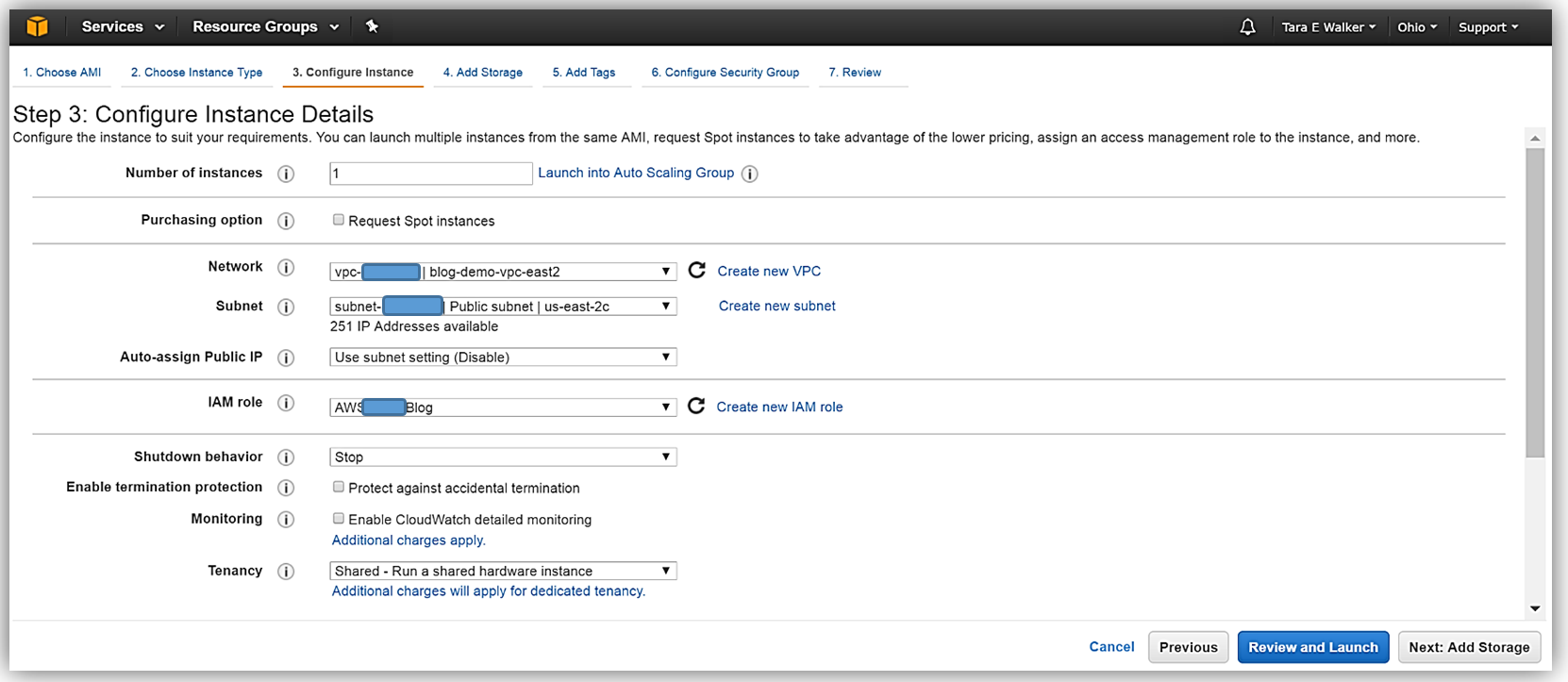The height and width of the screenshot is (682, 1568).
Task: Click info icon next to Tenancy
Action: coord(286,572)
